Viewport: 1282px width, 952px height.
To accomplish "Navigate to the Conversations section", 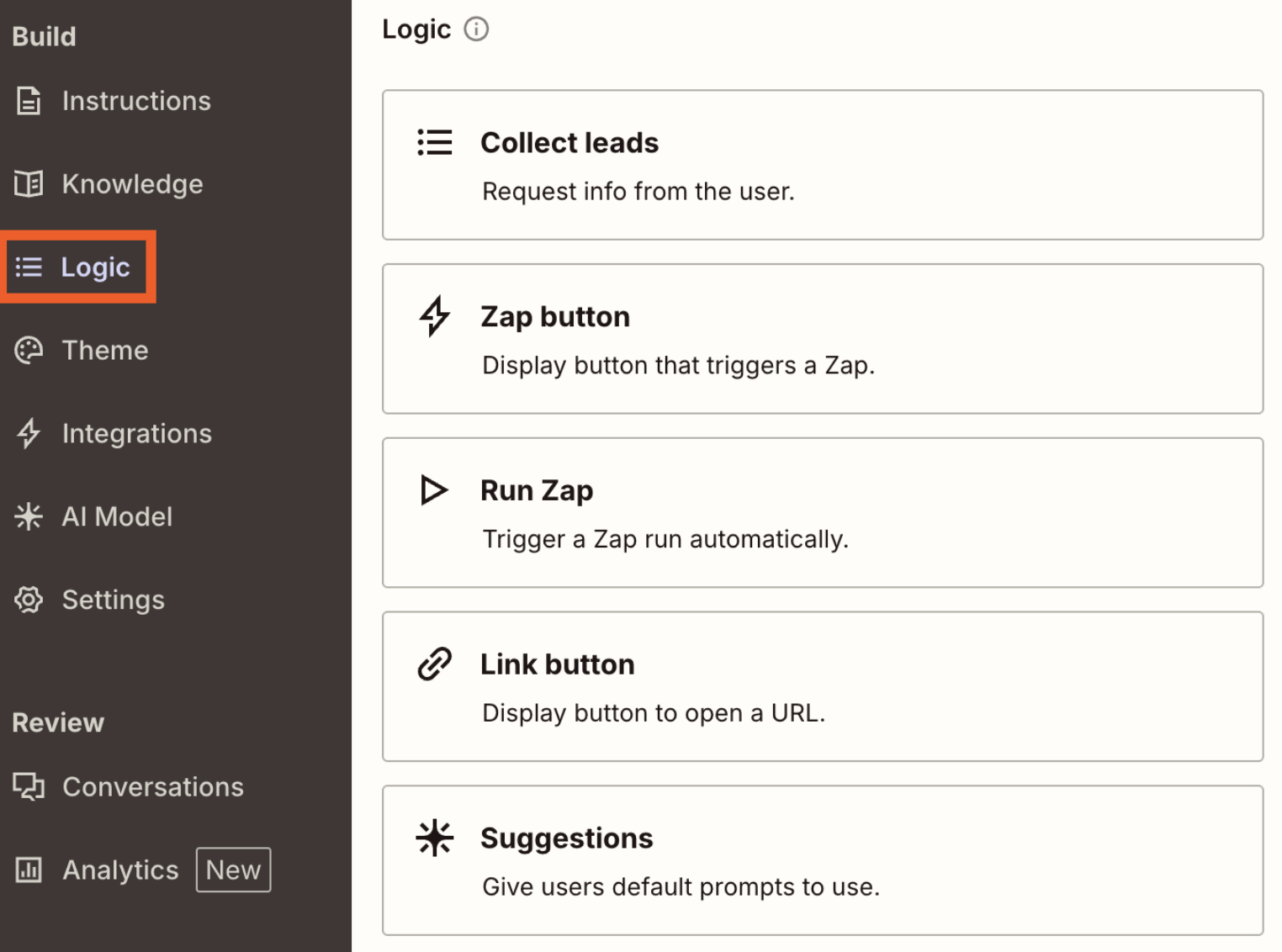I will point(153,786).
